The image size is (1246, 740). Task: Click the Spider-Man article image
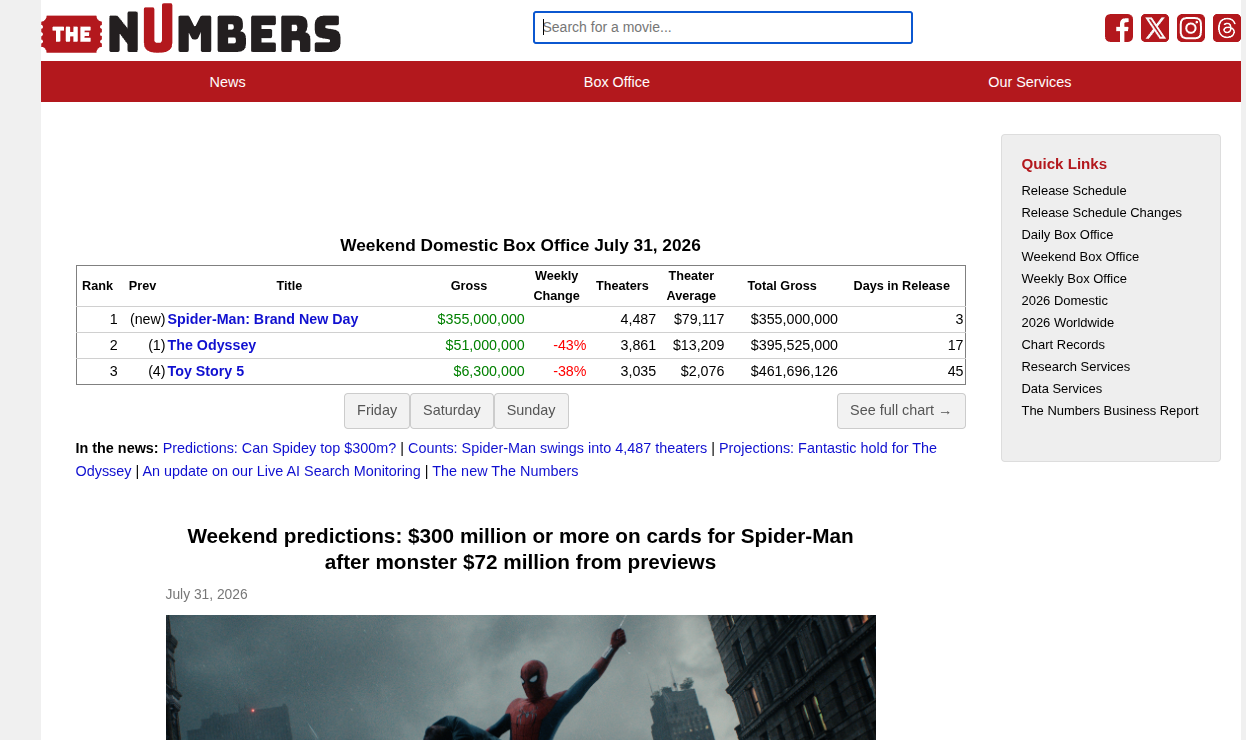point(521,677)
